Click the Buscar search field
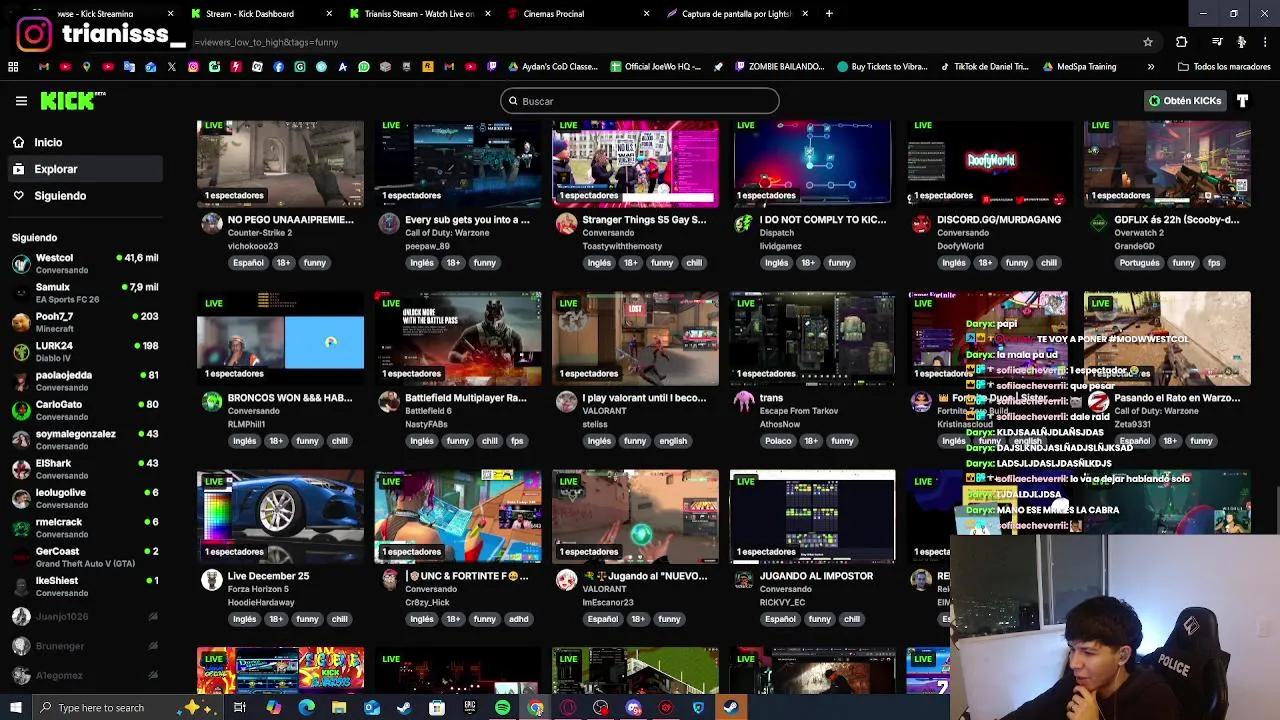 coord(640,101)
